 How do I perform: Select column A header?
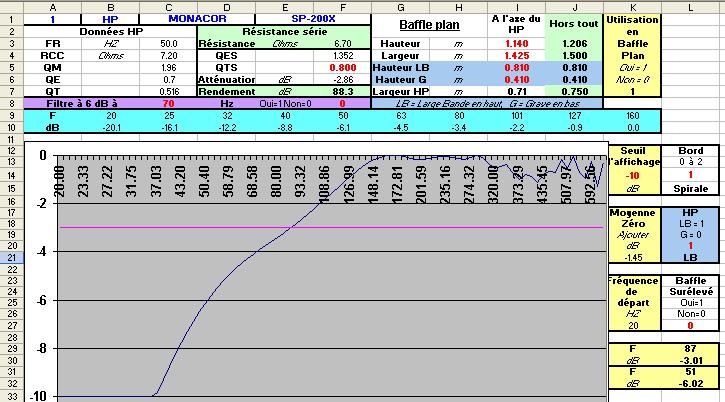[53, 7]
